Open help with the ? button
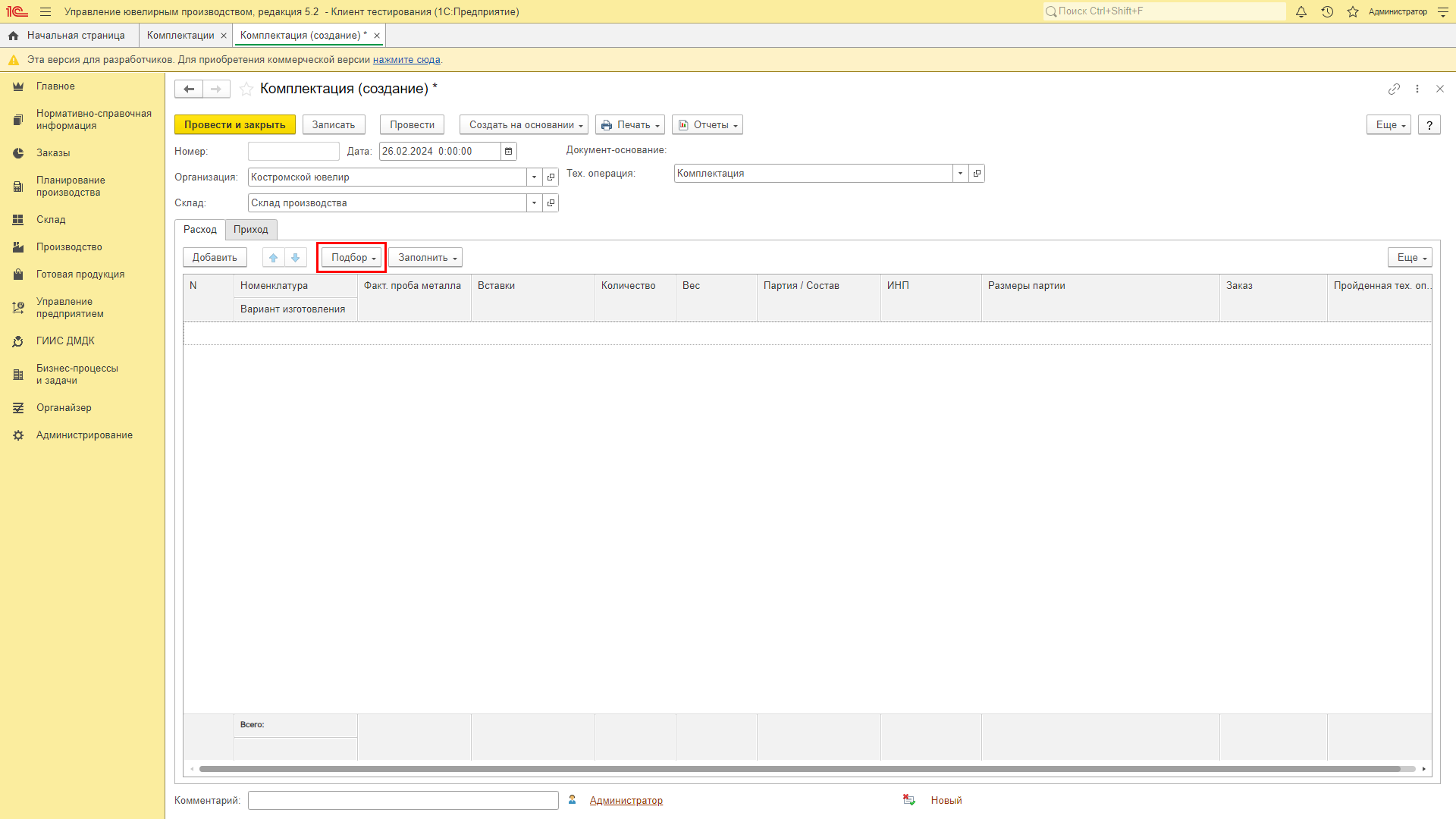This screenshot has width=1456, height=819. (x=1429, y=124)
